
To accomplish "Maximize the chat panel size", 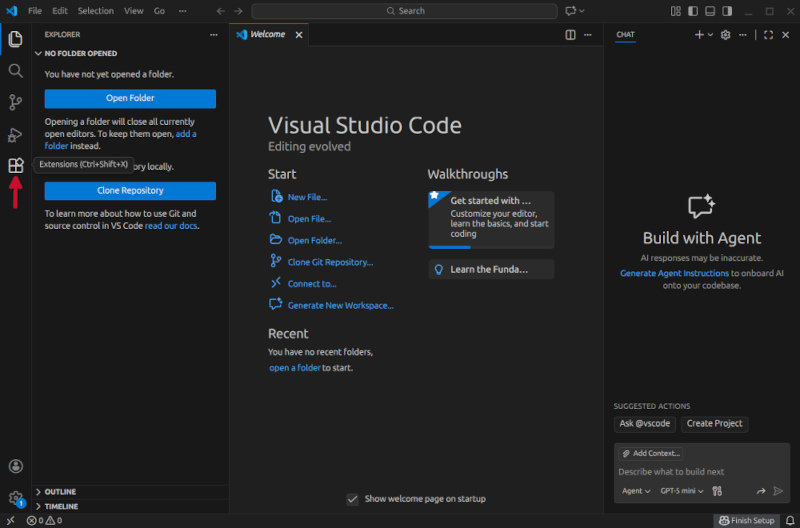I will coord(768,35).
